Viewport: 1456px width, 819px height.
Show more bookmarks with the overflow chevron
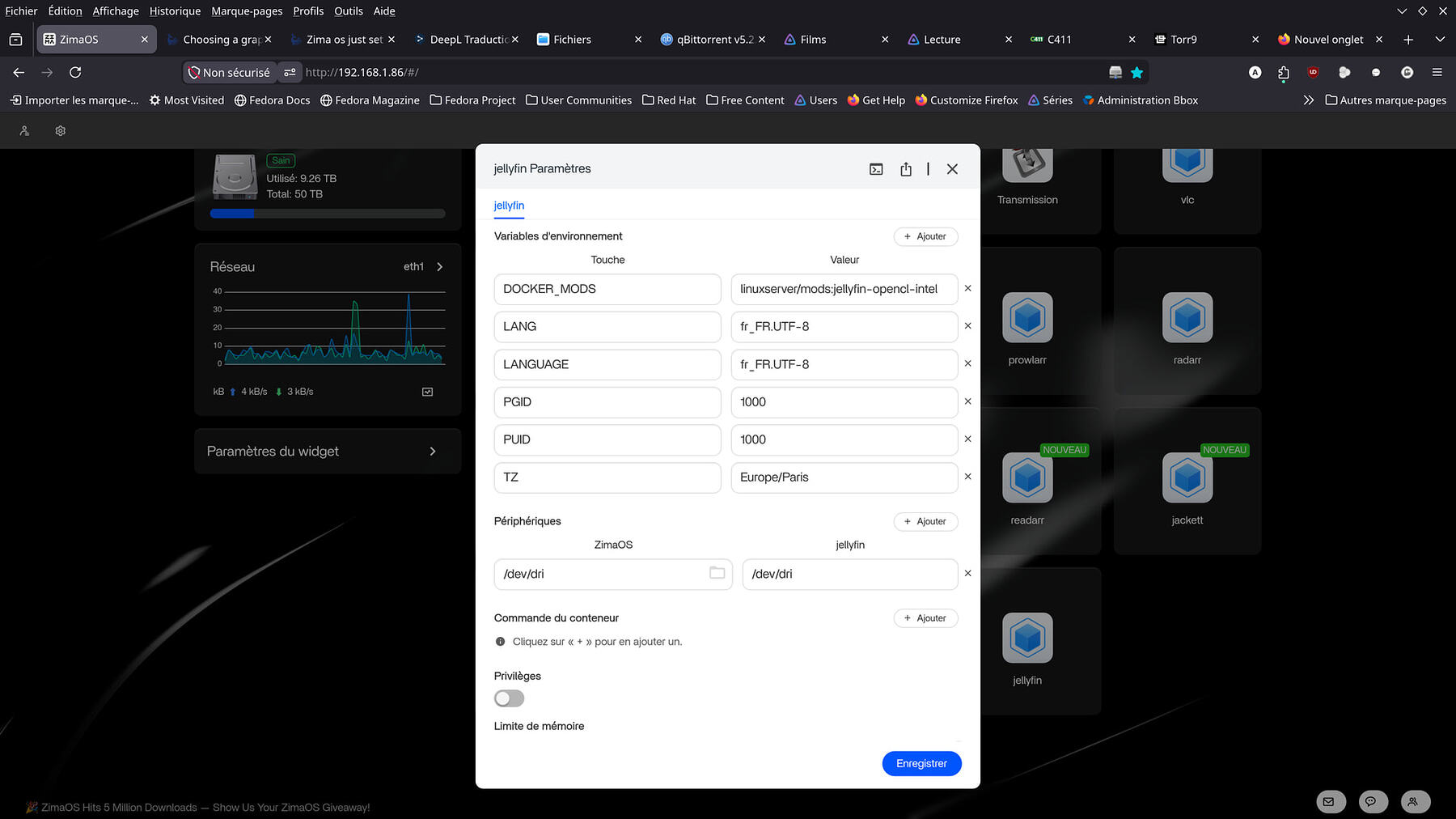tap(1309, 100)
